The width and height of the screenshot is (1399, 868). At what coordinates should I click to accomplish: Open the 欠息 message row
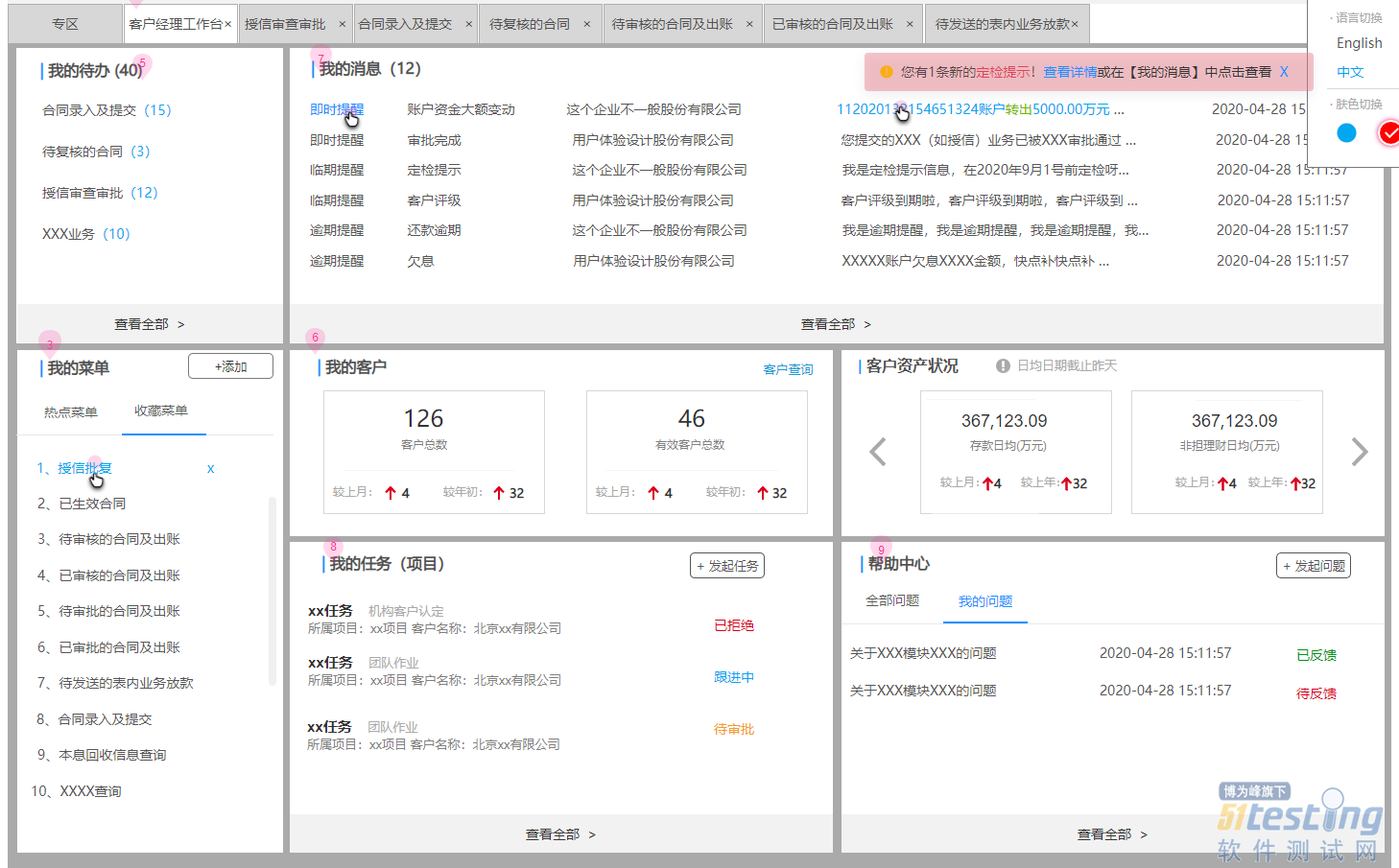point(829,261)
